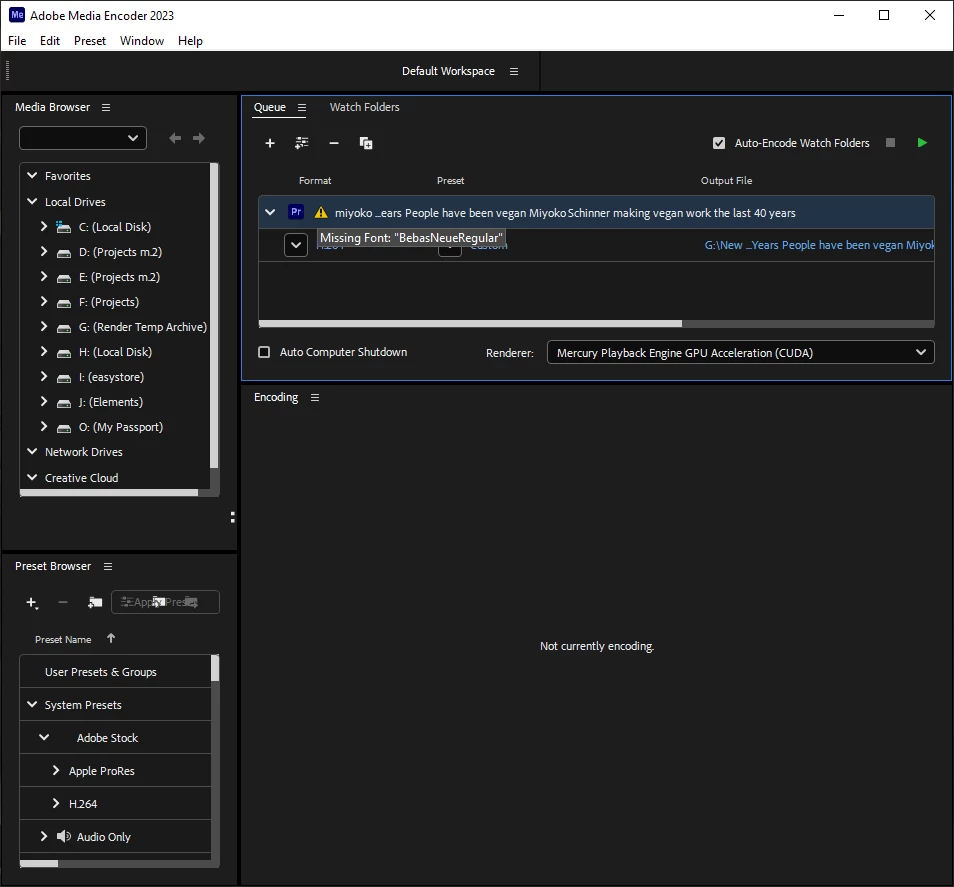Click the Add Output icon in Queue toolbar
The width and height of the screenshot is (954, 887).
click(302, 143)
